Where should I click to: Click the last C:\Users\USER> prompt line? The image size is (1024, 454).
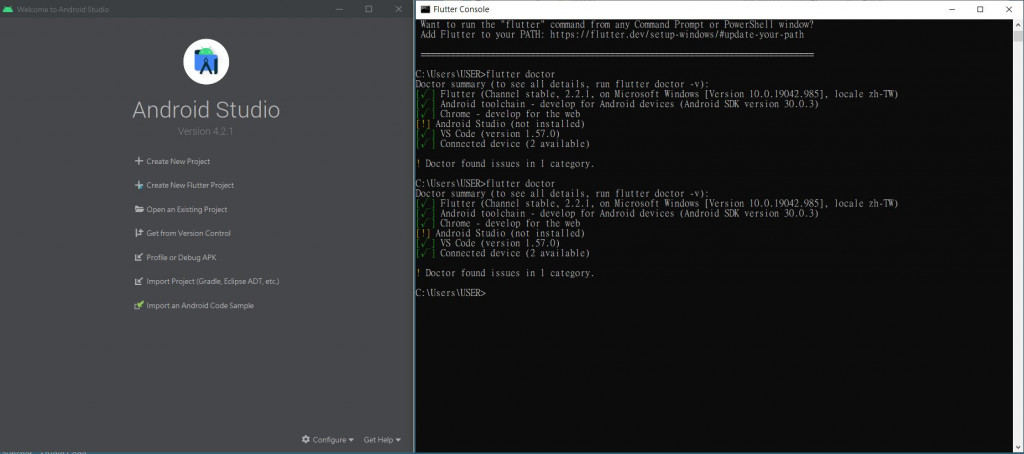click(451, 293)
